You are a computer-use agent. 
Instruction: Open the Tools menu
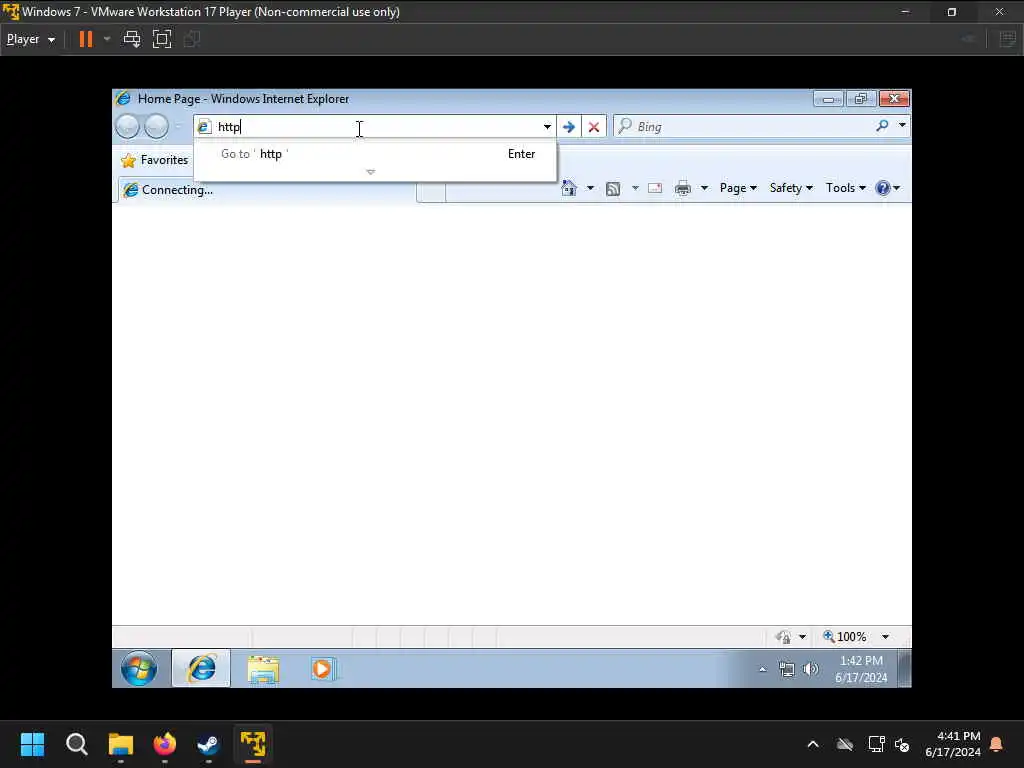pyautogui.click(x=846, y=188)
